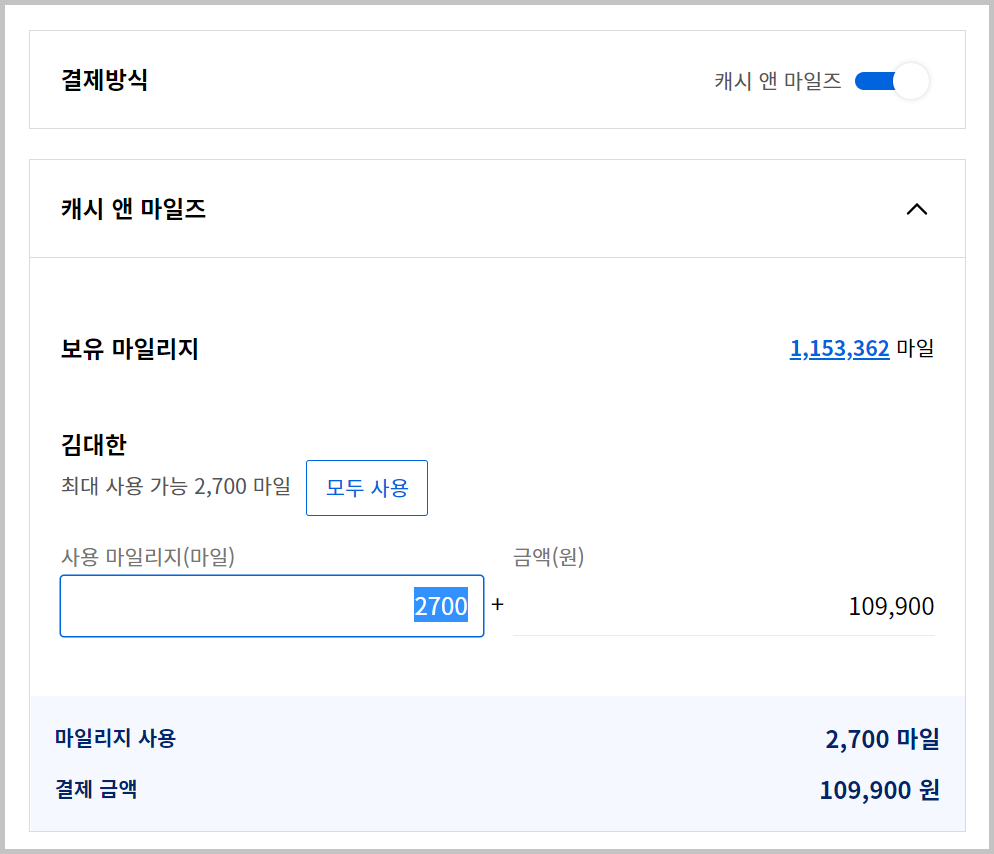Click the 109,900 원 payment total
Viewport: 994px width, 854px height.
(879, 790)
